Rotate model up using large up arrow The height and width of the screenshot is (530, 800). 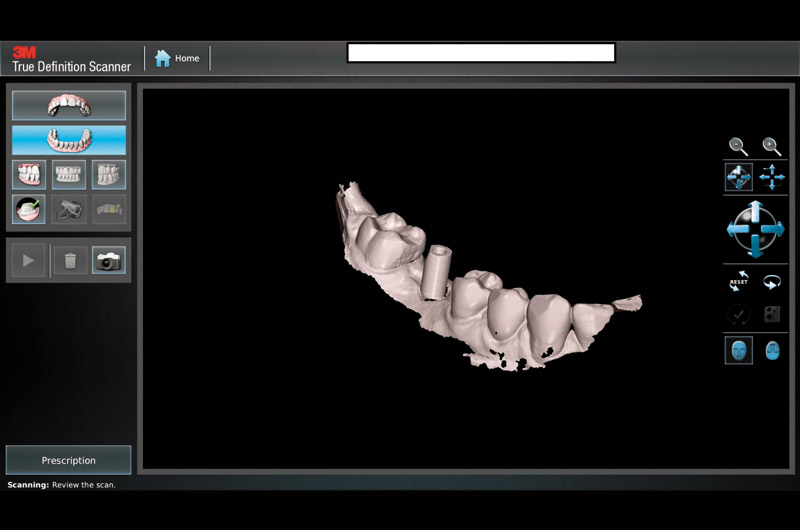756,210
